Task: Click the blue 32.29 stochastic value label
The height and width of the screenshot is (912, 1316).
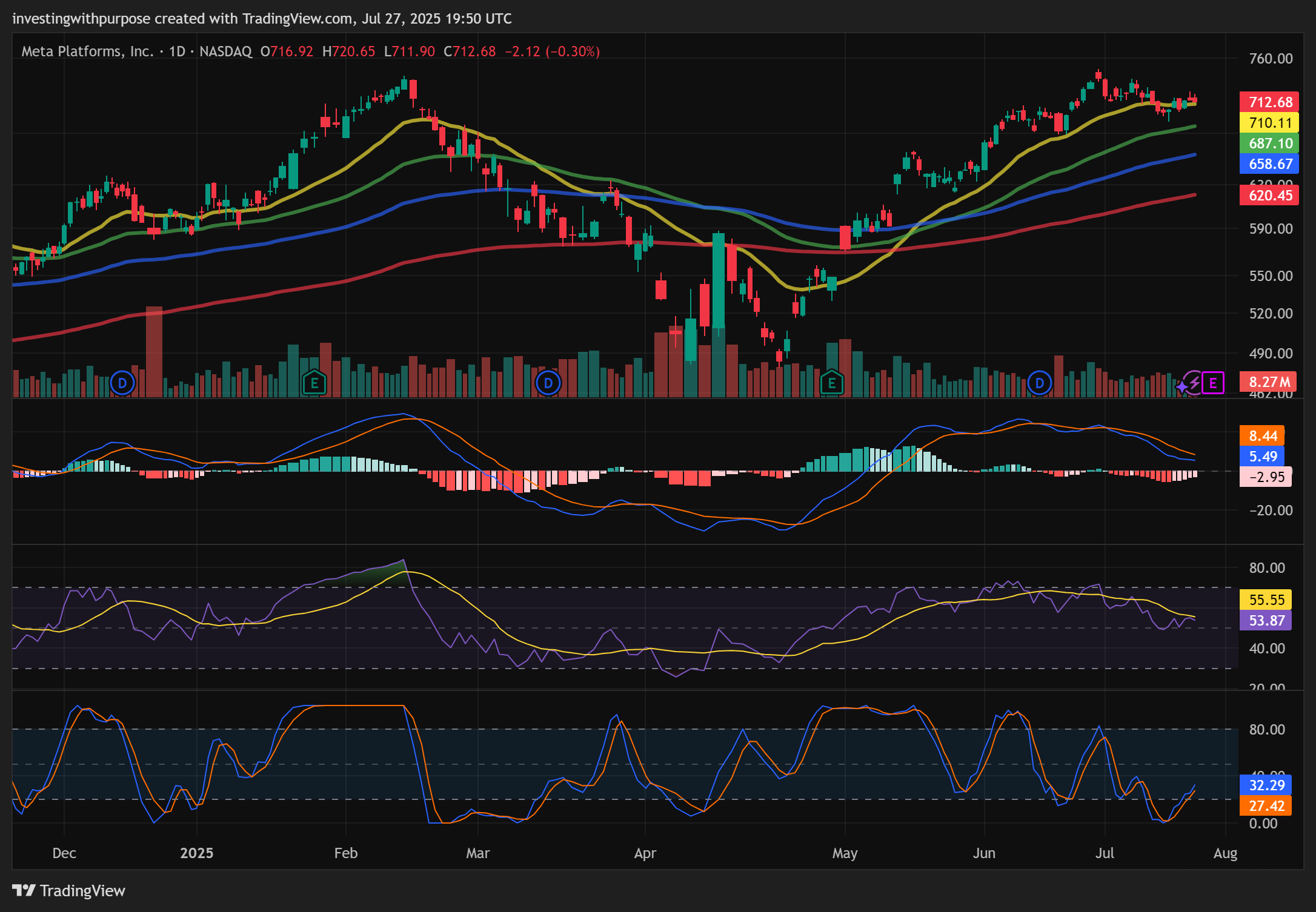Action: click(1265, 785)
